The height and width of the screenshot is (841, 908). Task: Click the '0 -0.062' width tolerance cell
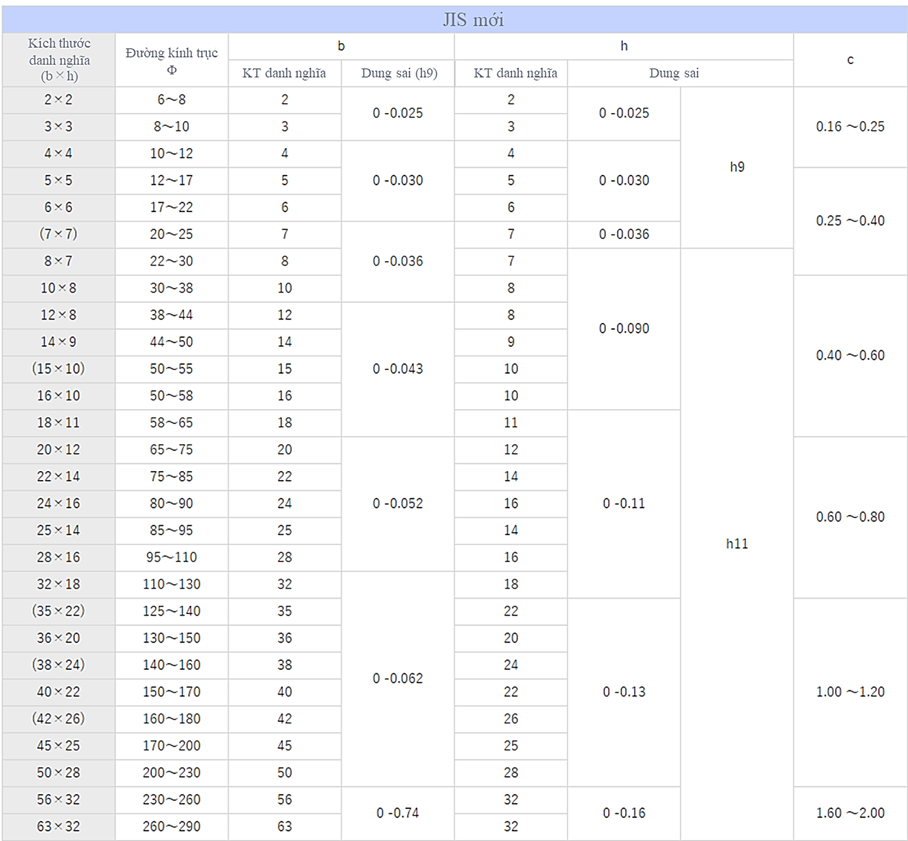click(398, 678)
